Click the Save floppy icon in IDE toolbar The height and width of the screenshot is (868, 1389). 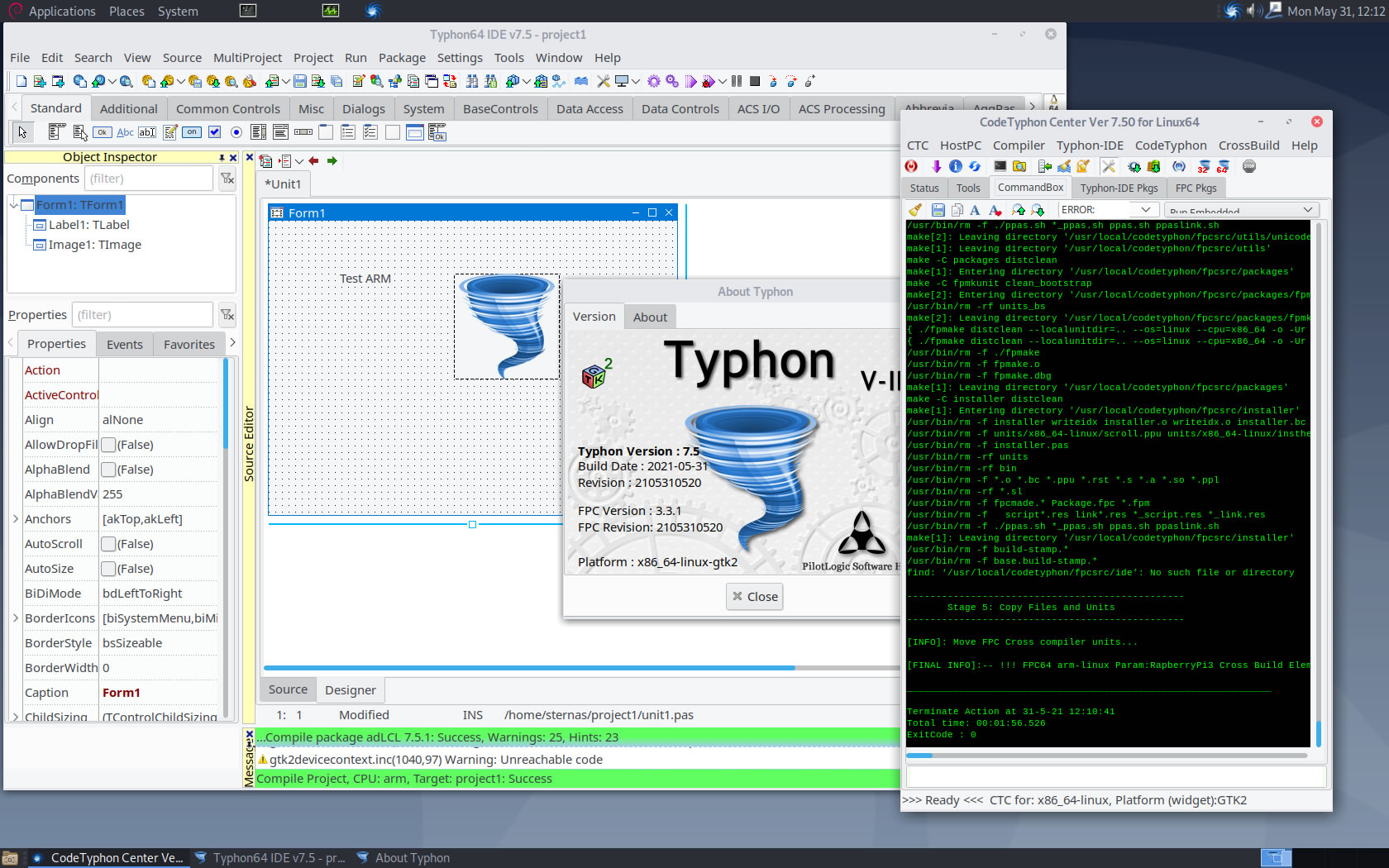pyautogui.click(x=299, y=81)
